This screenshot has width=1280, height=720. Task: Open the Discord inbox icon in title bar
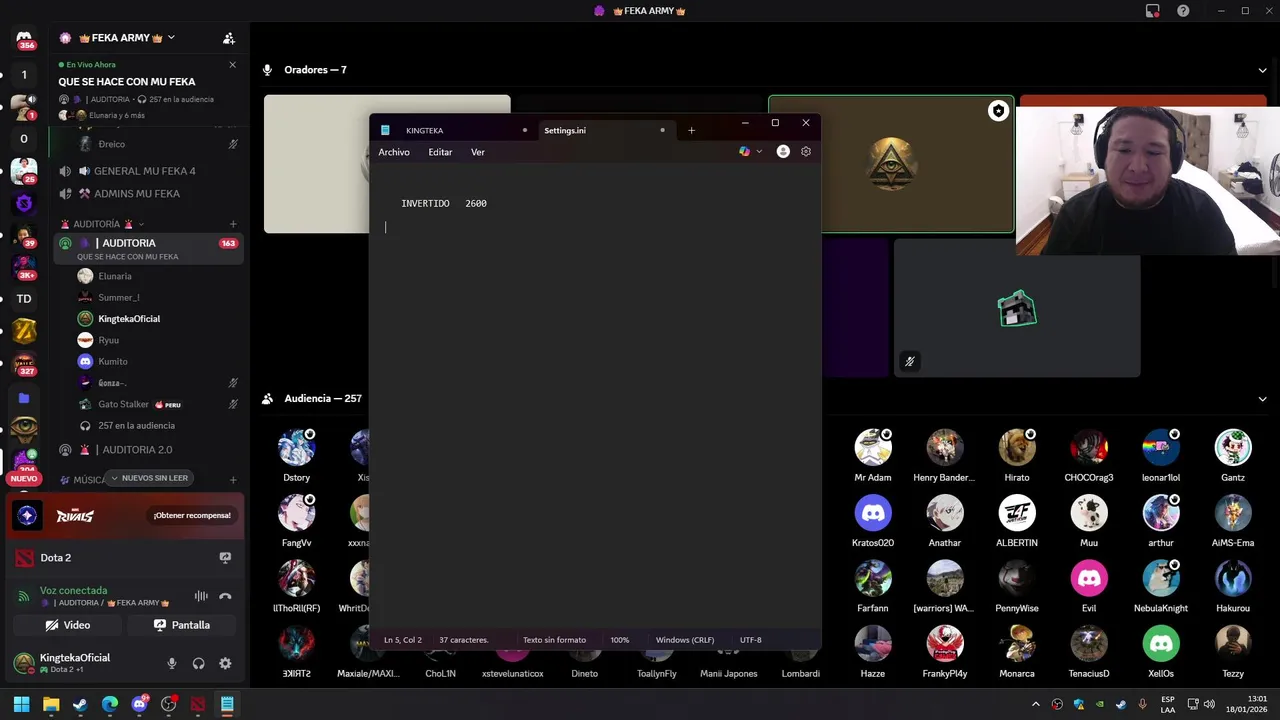coord(1153,11)
